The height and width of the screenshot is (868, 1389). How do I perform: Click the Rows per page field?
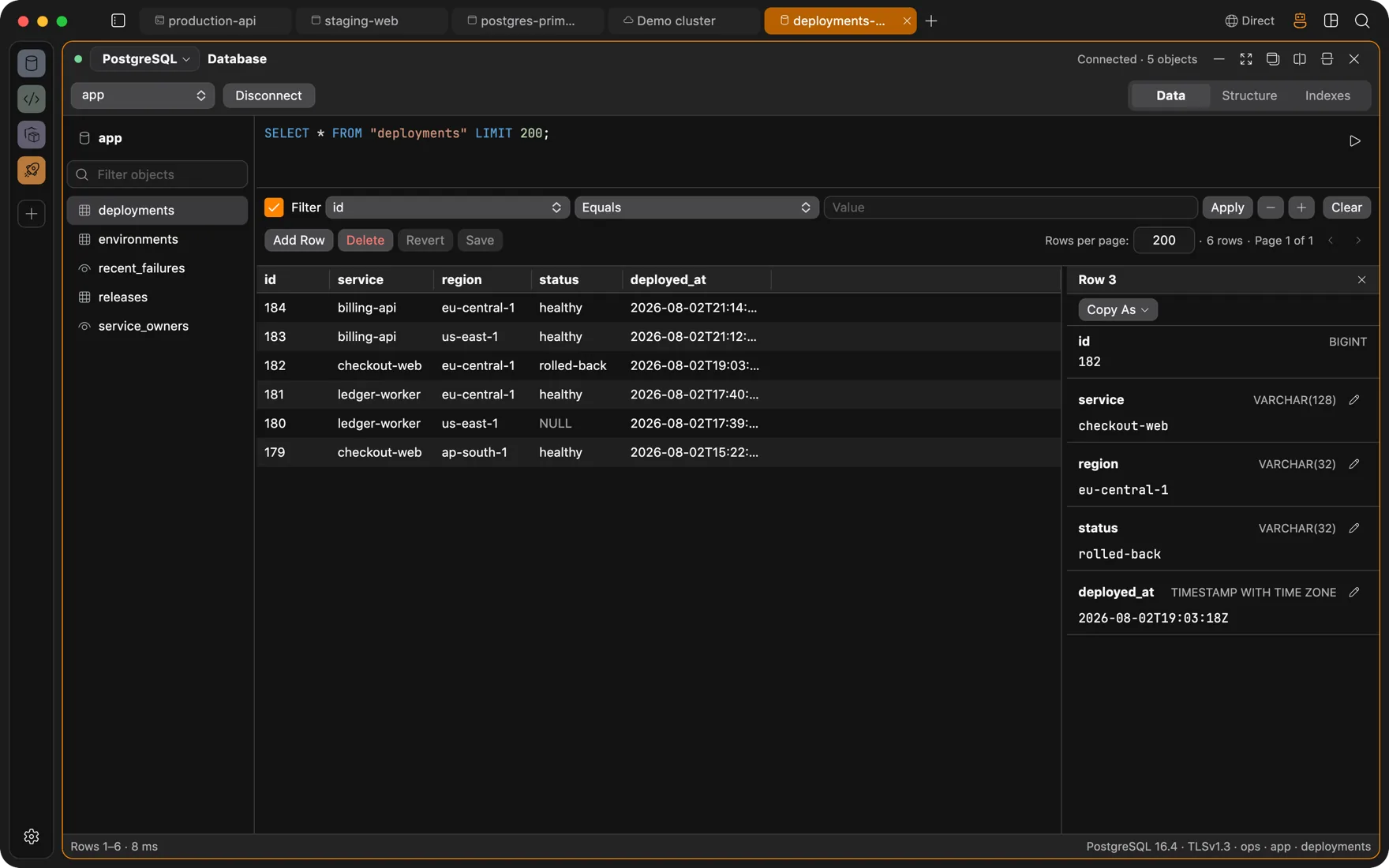pyautogui.click(x=1163, y=241)
